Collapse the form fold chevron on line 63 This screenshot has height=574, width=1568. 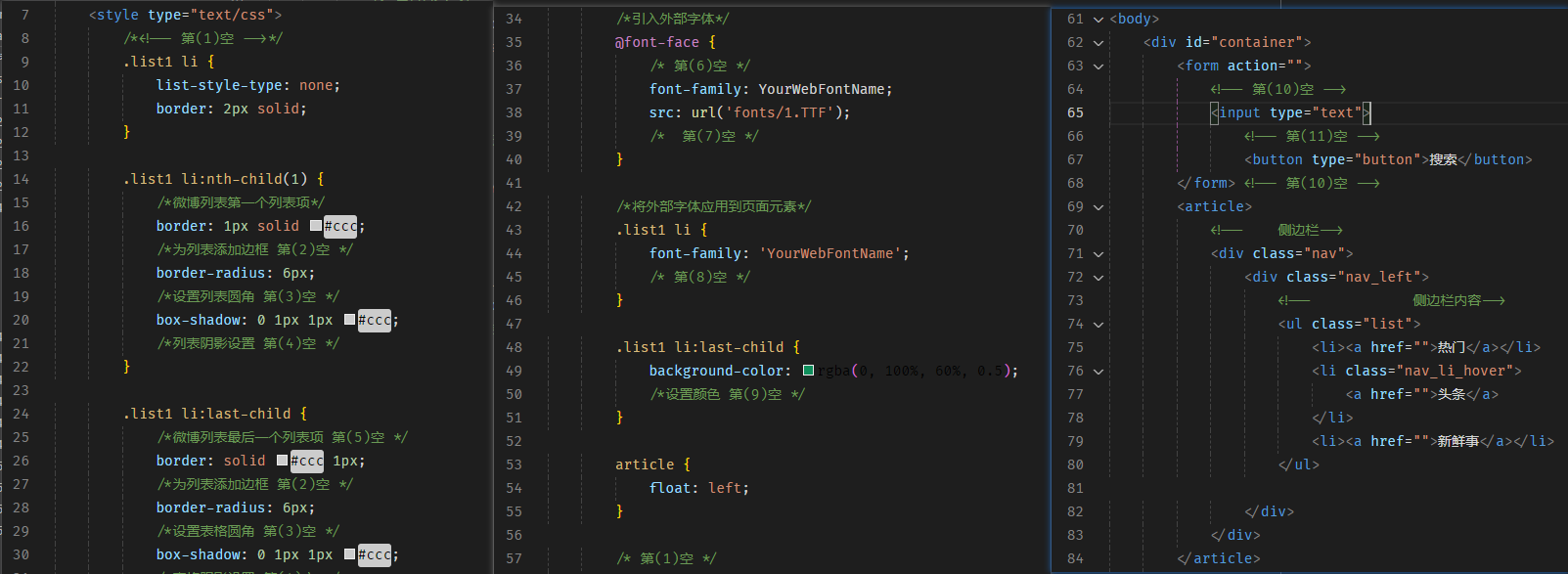(x=1098, y=66)
